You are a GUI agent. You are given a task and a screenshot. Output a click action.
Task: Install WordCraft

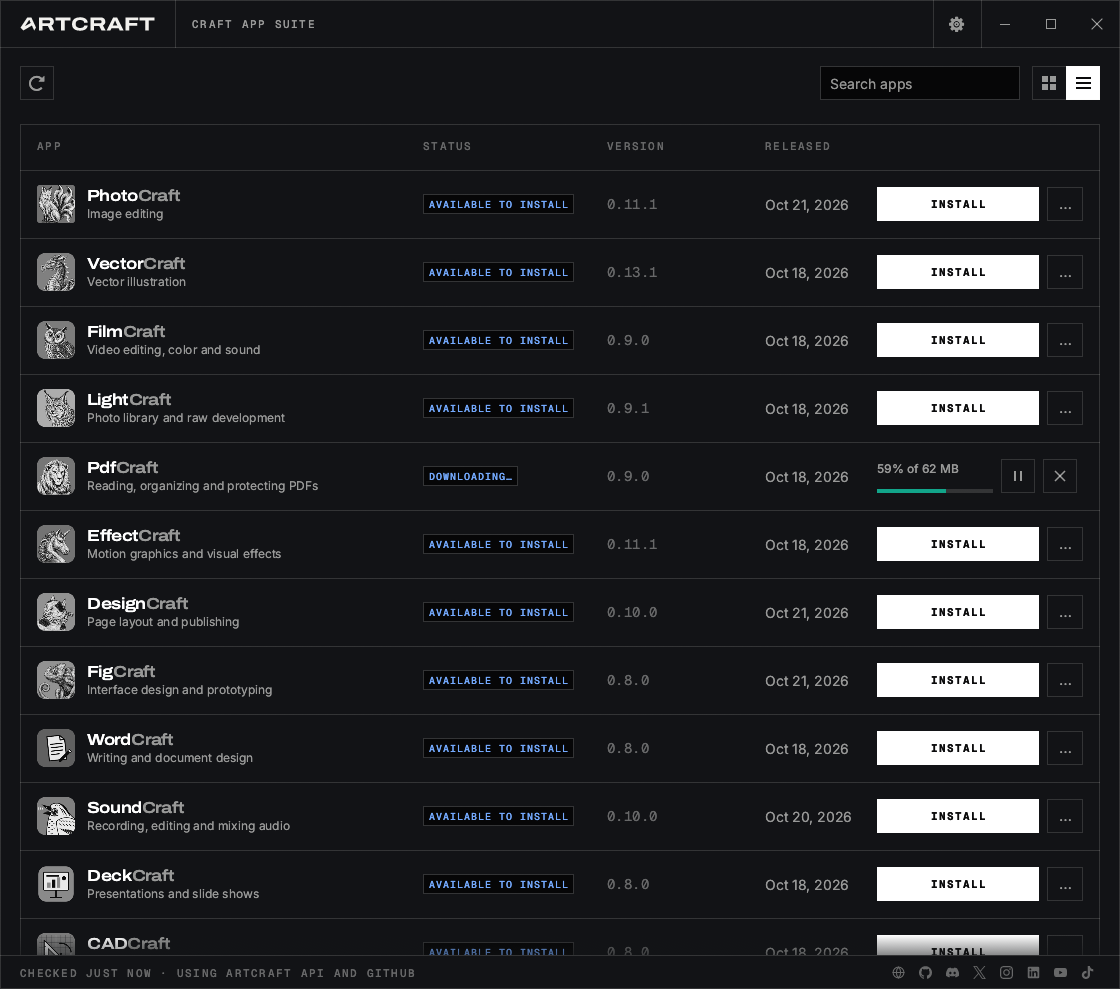[957, 748]
